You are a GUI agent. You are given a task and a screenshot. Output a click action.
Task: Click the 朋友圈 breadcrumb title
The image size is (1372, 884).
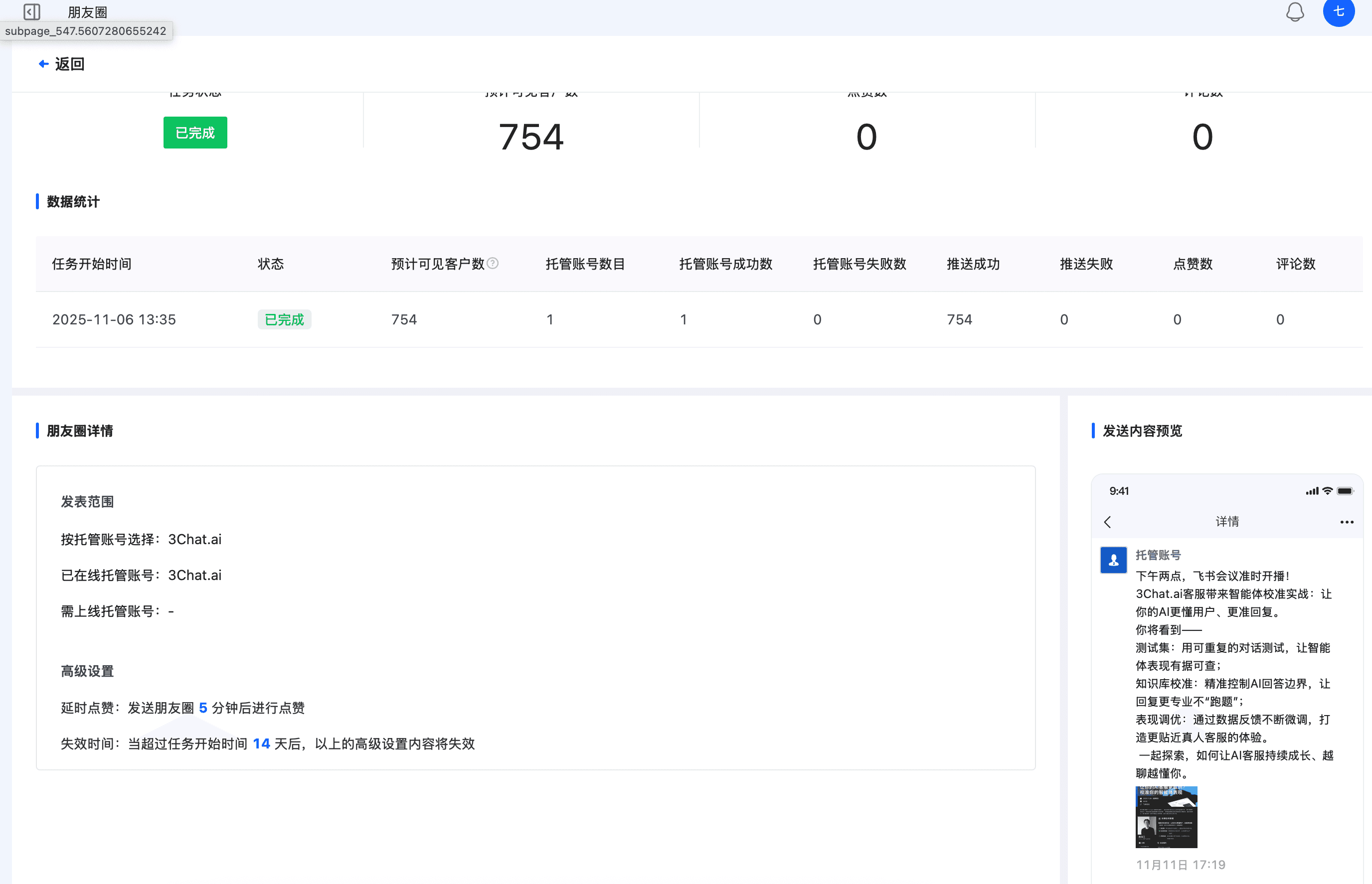click(87, 12)
